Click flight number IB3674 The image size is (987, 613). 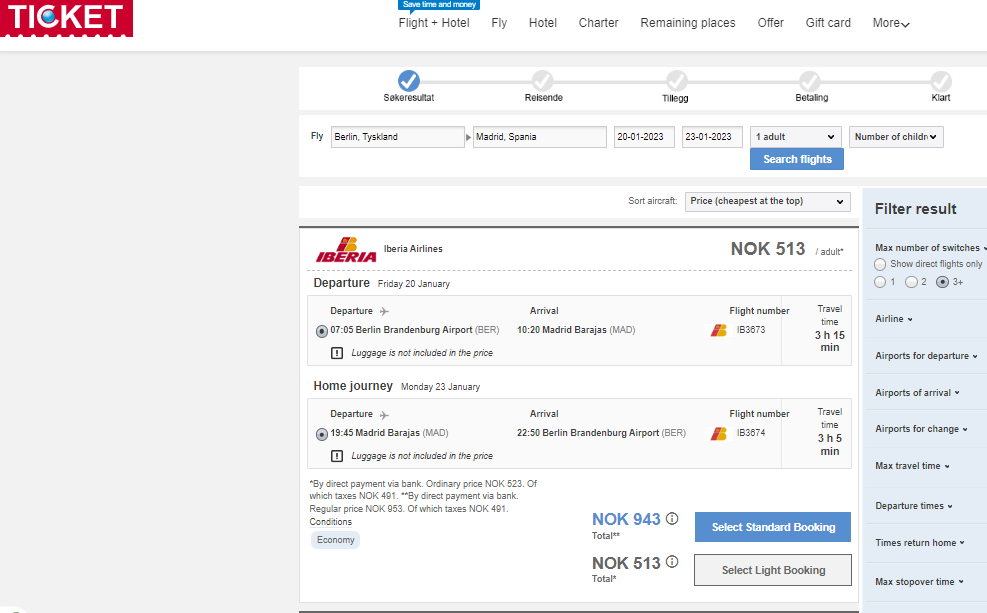point(751,433)
